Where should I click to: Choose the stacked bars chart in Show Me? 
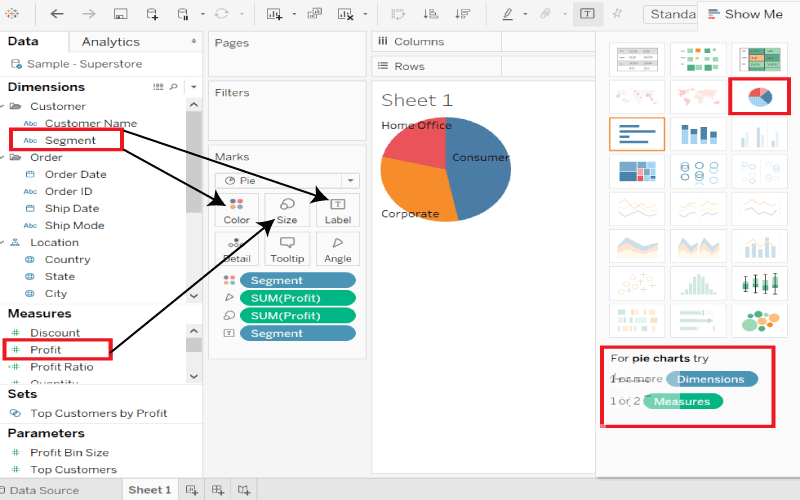[698, 134]
